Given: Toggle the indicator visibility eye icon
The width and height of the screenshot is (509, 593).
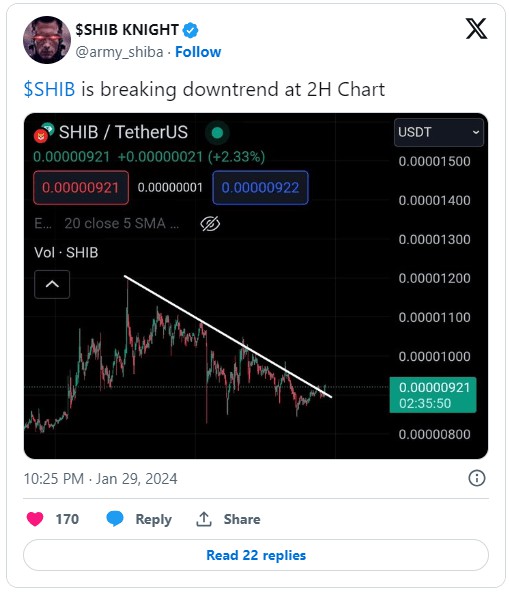Looking at the screenshot, I should 210,224.
